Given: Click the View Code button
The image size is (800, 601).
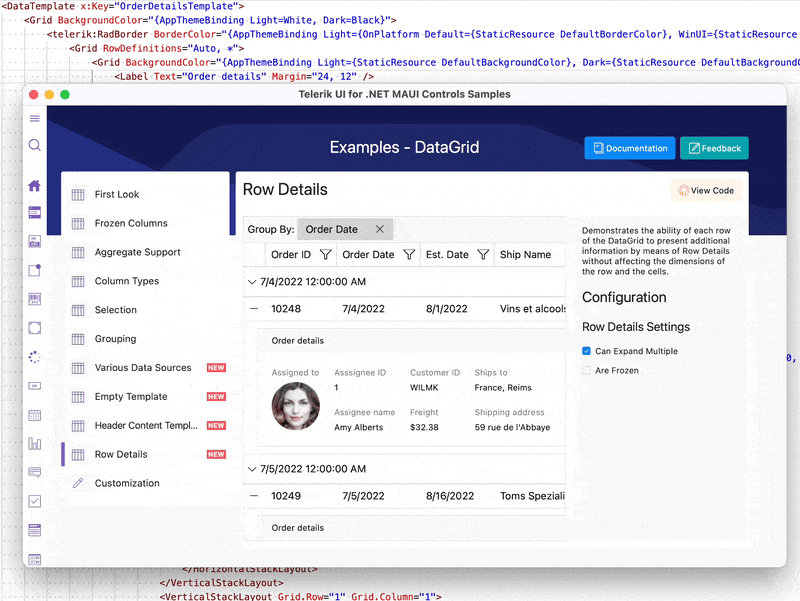Looking at the screenshot, I should [x=706, y=190].
